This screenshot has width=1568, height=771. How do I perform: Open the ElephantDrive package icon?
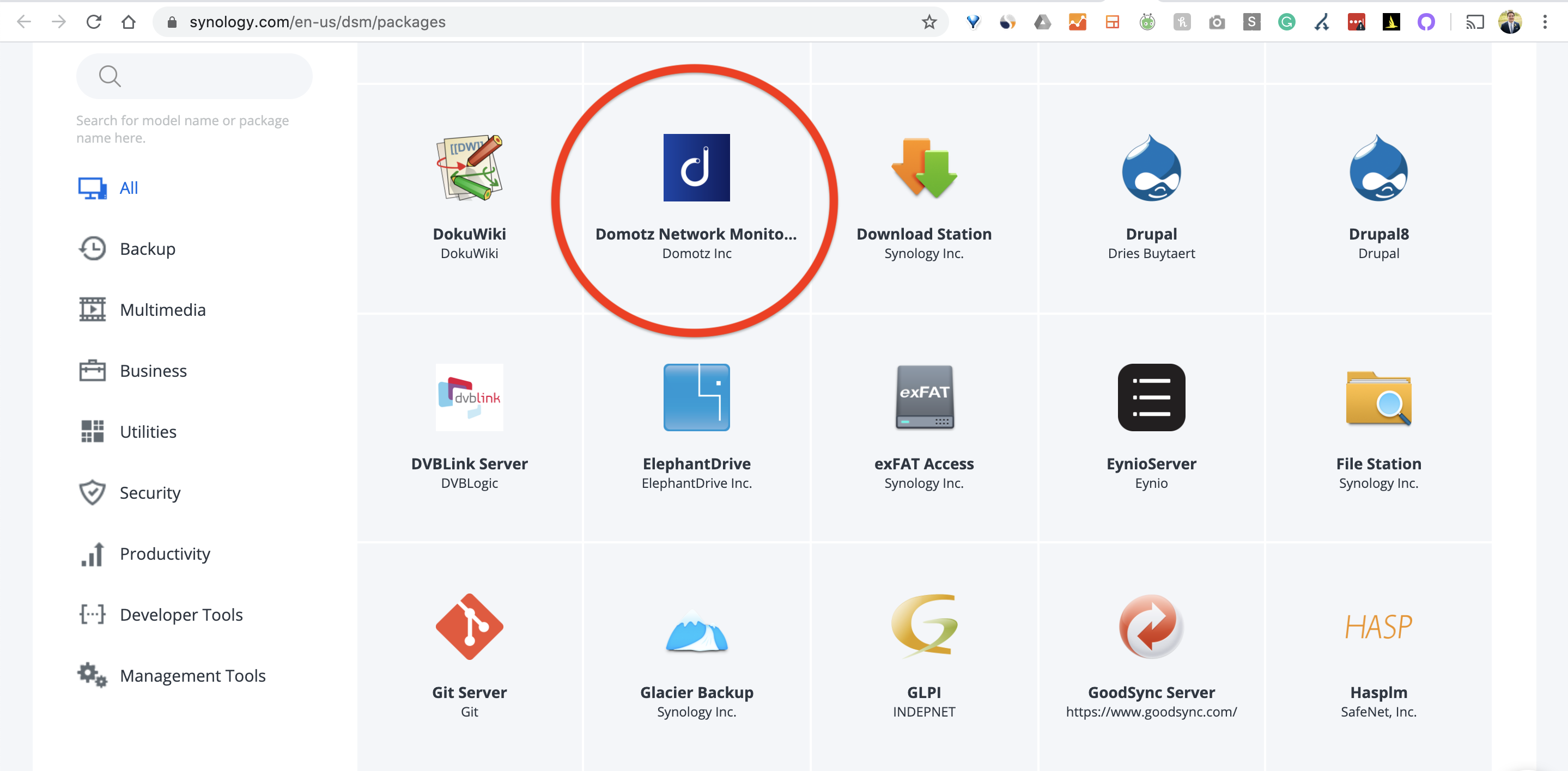click(696, 397)
